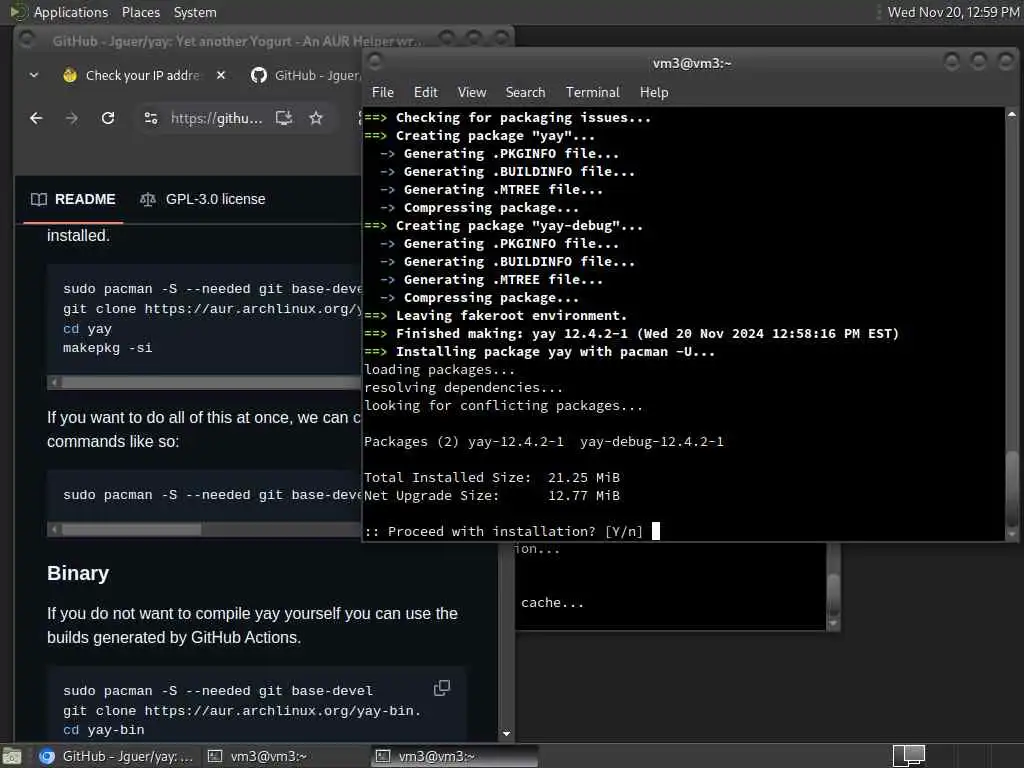Open site information icon in address bar
1024x768 pixels.
(x=151, y=118)
